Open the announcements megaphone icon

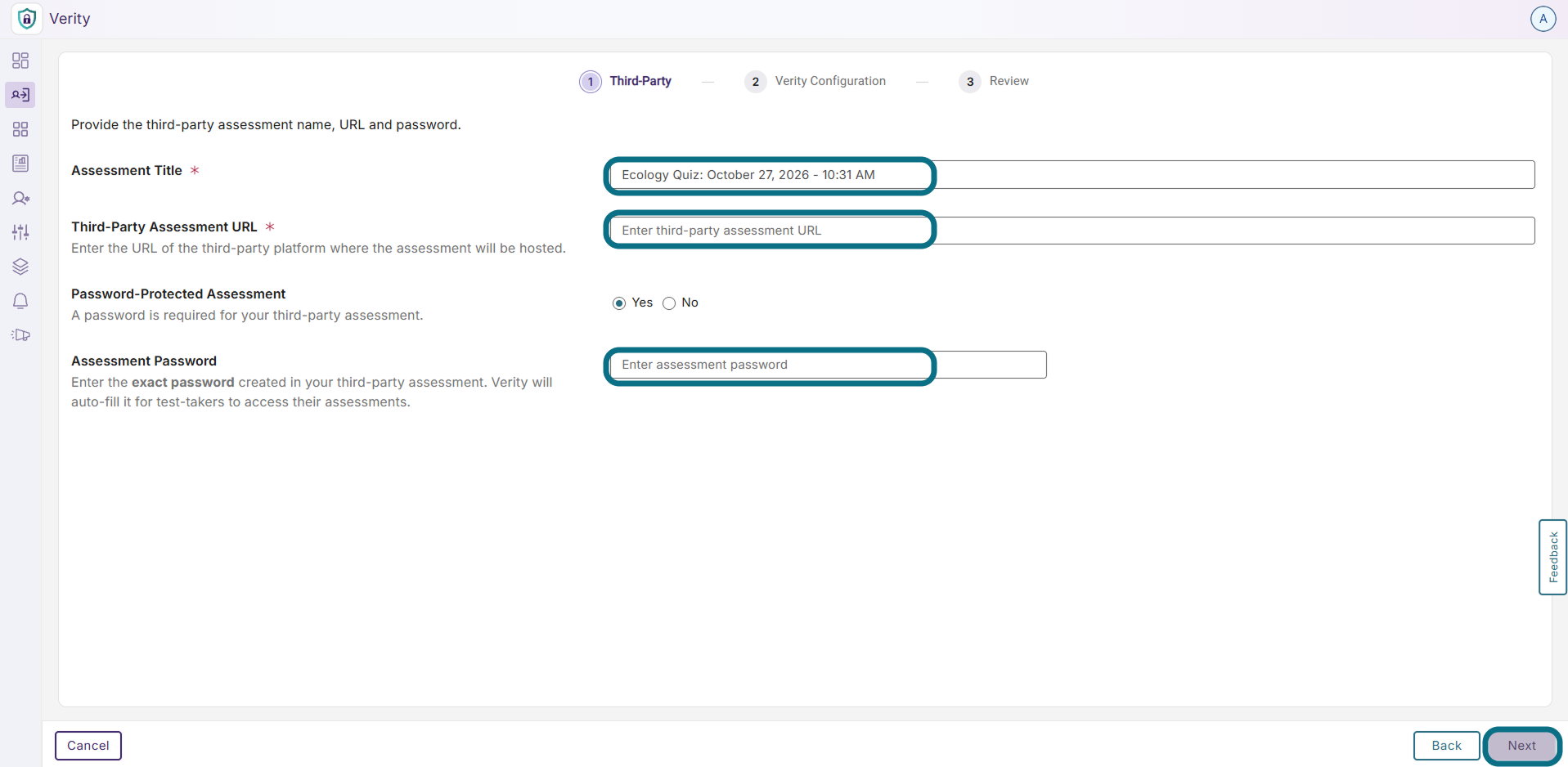[20, 335]
